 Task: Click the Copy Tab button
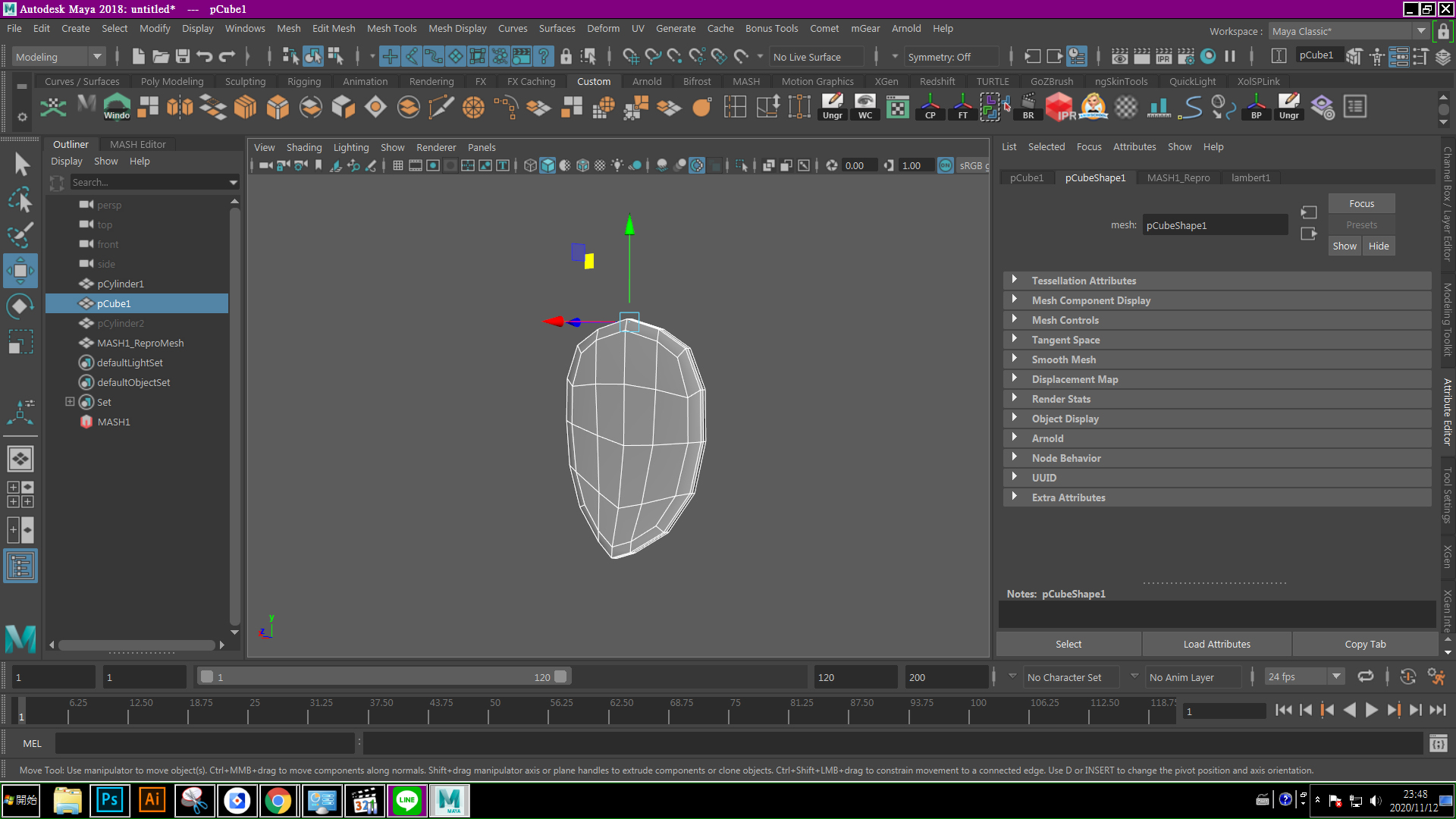coord(1364,644)
